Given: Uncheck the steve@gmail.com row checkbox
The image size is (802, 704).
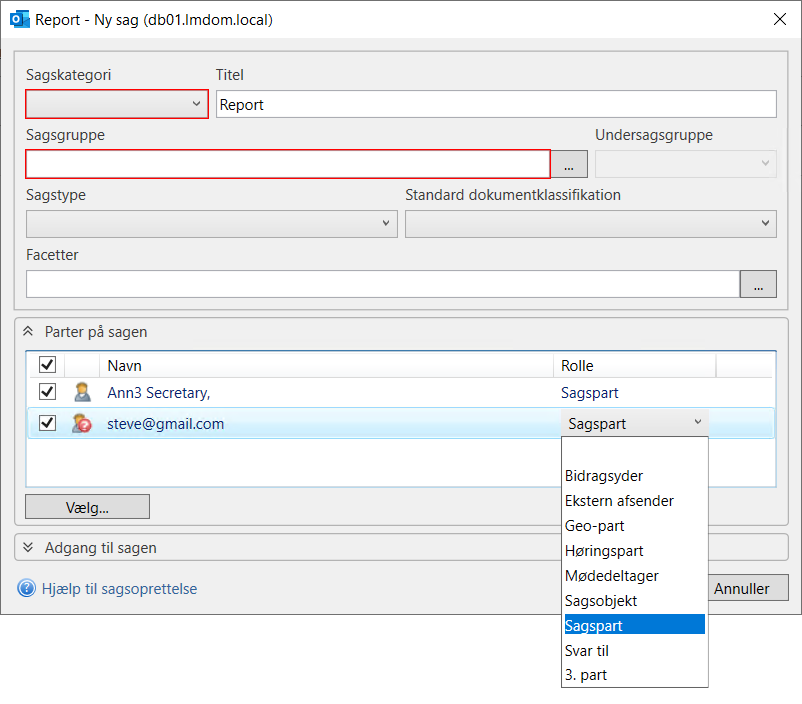Looking at the screenshot, I should [47, 423].
